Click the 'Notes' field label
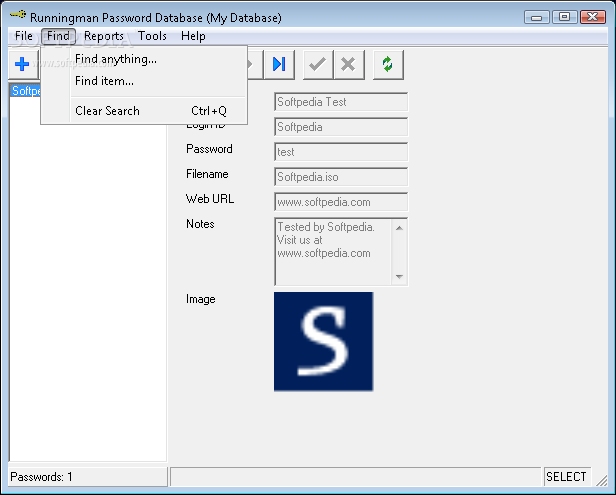The image size is (616, 495). pyautogui.click(x=200, y=224)
